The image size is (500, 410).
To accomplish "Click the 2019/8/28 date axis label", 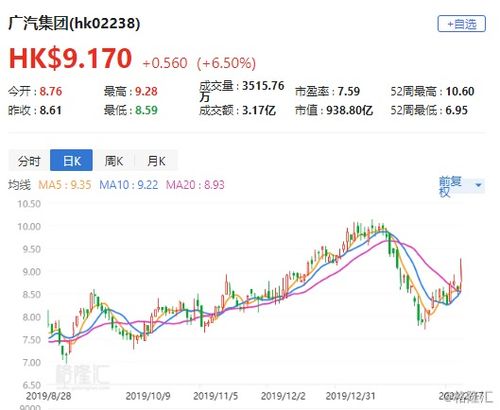I will [x=48, y=396].
